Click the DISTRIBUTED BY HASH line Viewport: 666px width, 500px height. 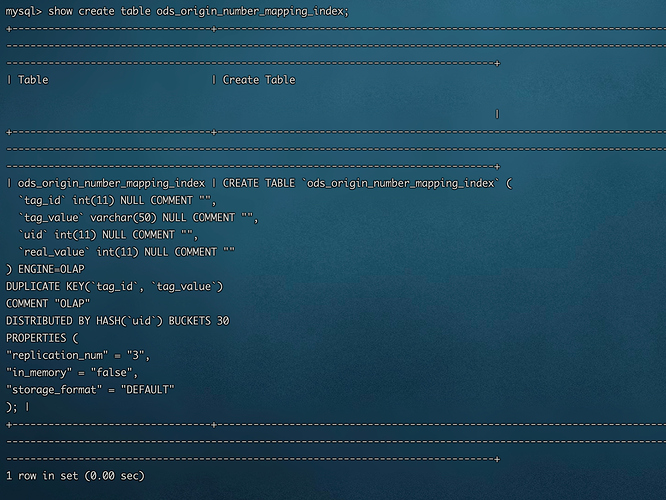90,321
